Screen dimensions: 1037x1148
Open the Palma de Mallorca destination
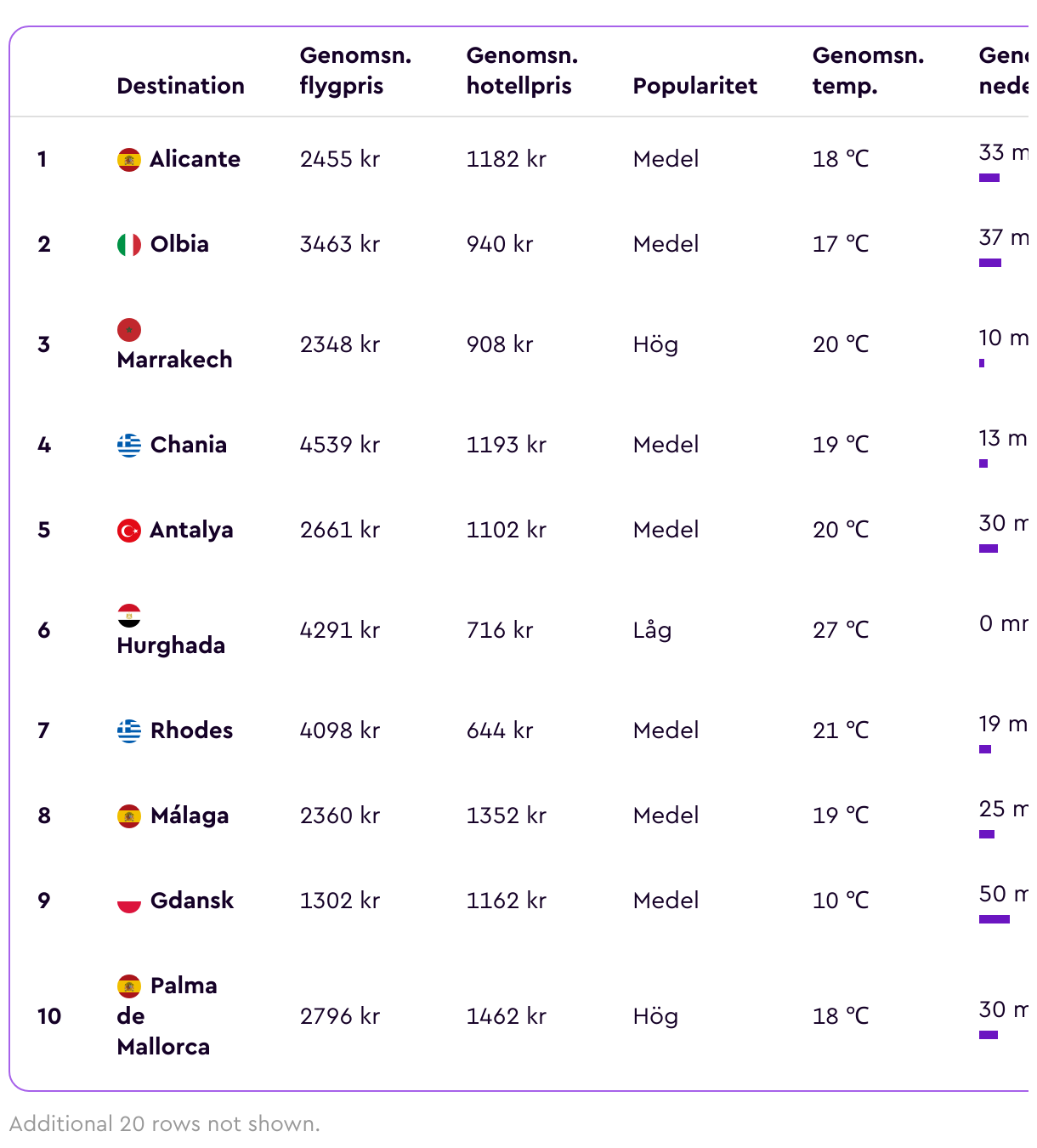[167, 1016]
